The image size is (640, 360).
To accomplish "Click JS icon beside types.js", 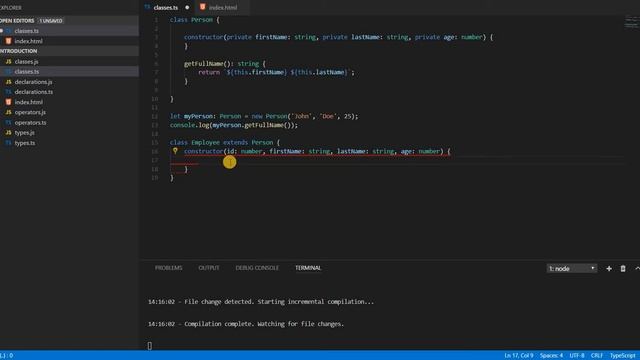I will (8, 133).
